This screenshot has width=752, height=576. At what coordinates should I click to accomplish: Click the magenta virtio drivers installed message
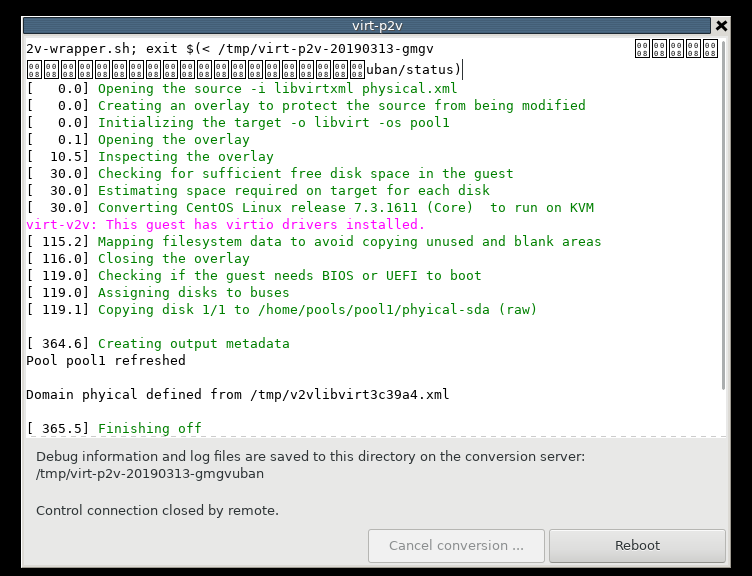coord(225,224)
